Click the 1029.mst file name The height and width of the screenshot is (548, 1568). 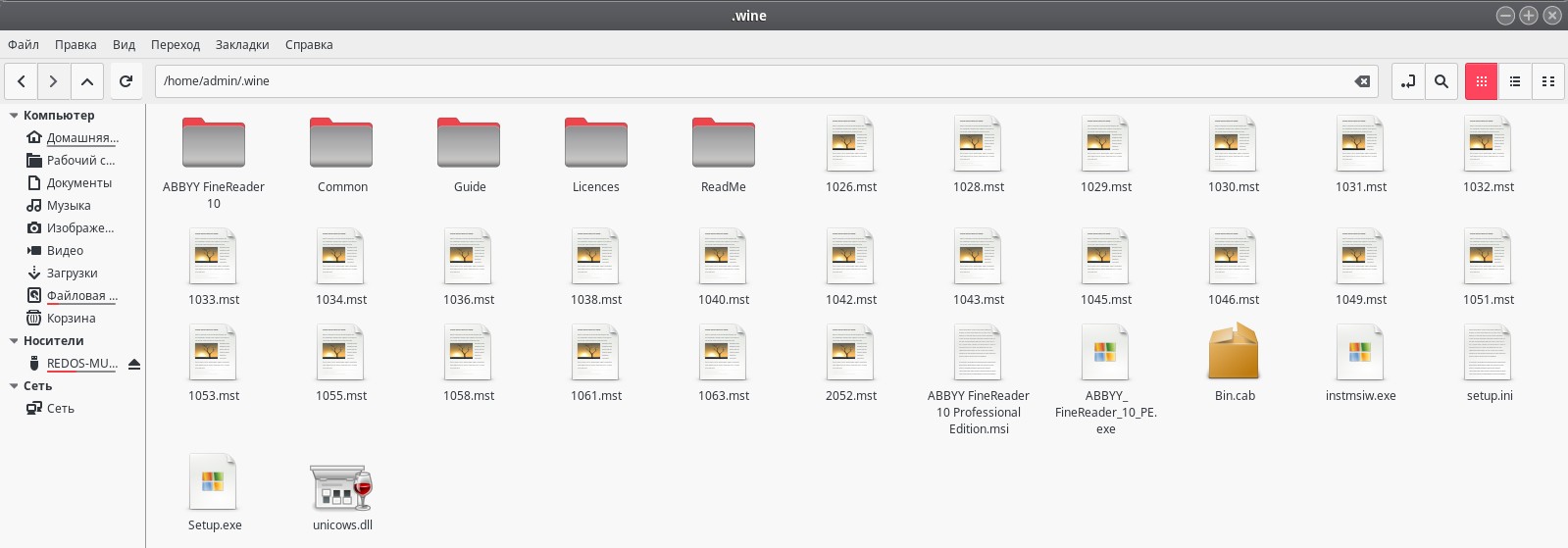1106,187
